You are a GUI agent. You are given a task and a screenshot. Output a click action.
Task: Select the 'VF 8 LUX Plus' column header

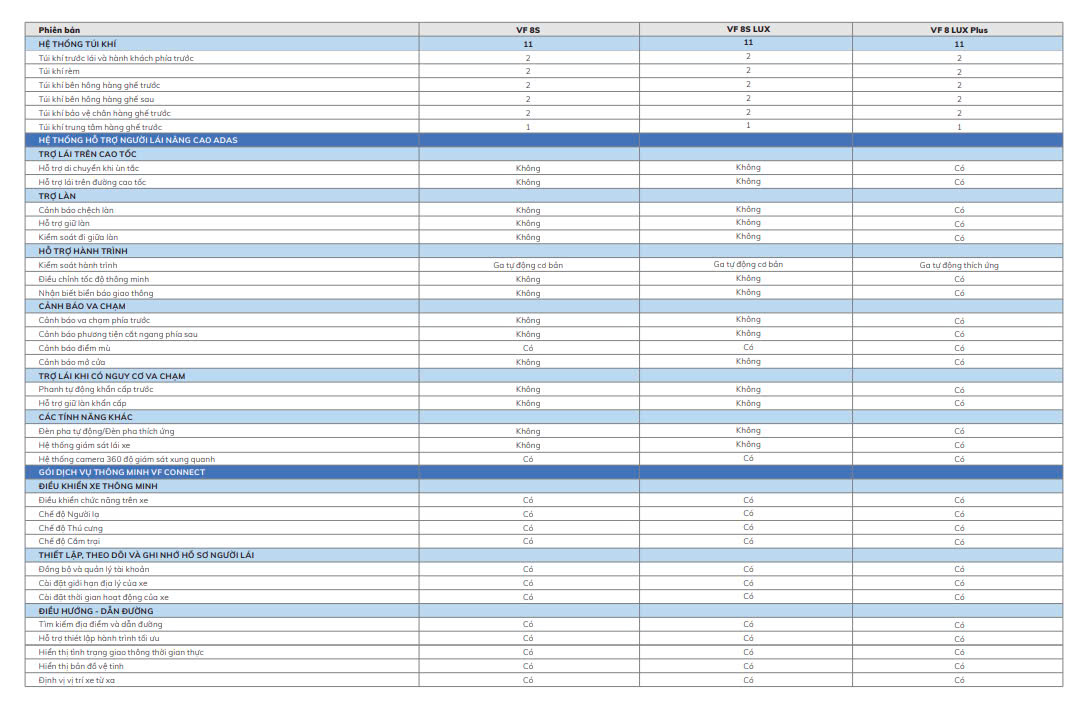point(958,30)
